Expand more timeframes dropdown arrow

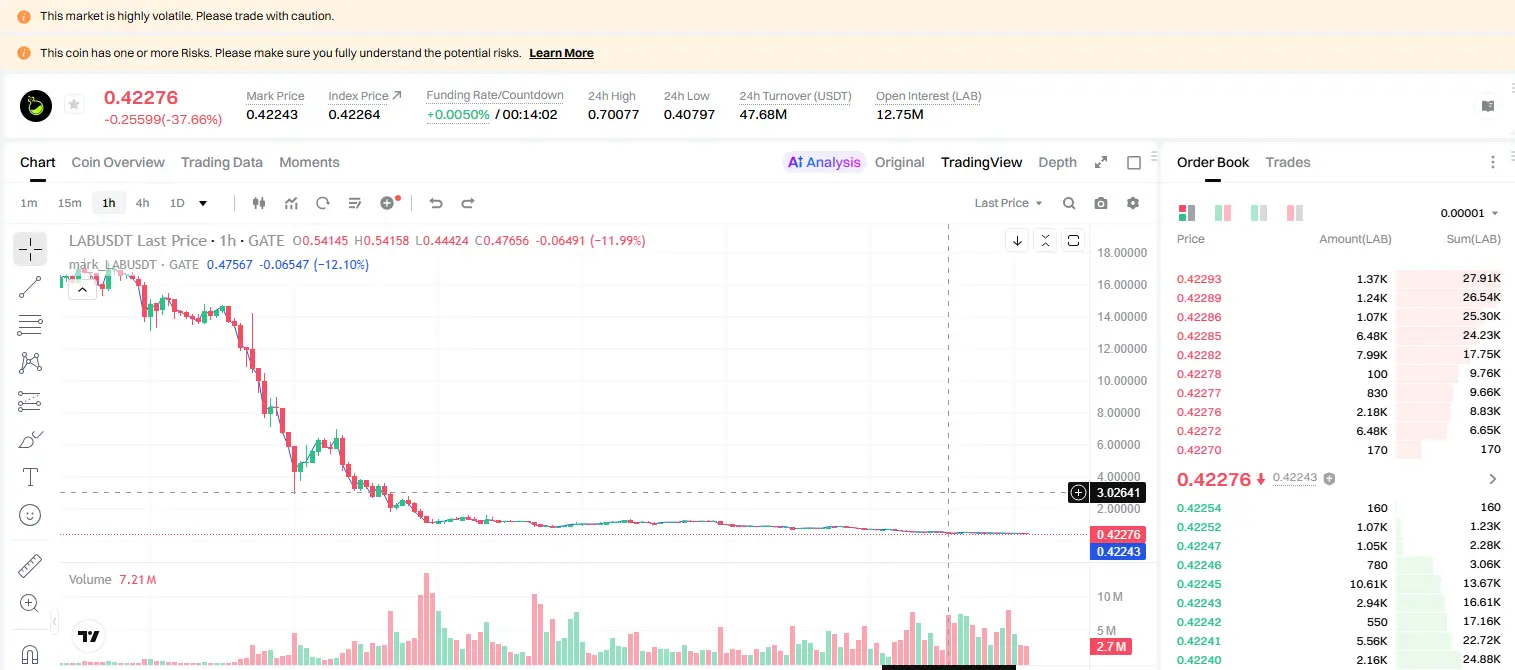(x=203, y=203)
